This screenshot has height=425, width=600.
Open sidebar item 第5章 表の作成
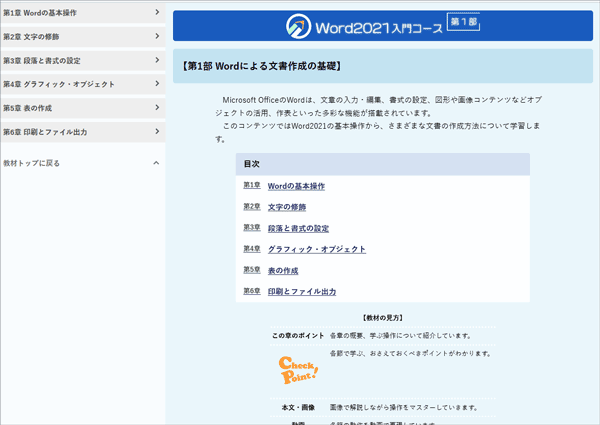pyautogui.click(x=83, y=108)
